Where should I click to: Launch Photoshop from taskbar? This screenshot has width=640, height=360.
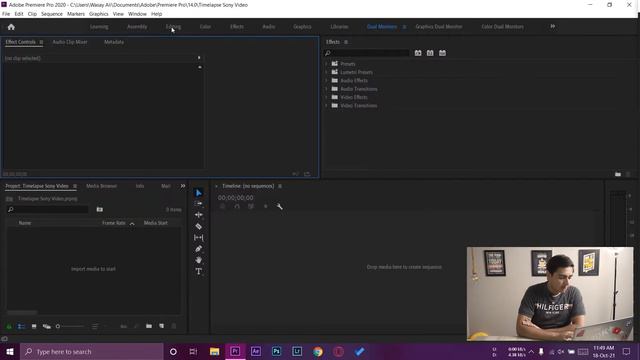(276, 351)
